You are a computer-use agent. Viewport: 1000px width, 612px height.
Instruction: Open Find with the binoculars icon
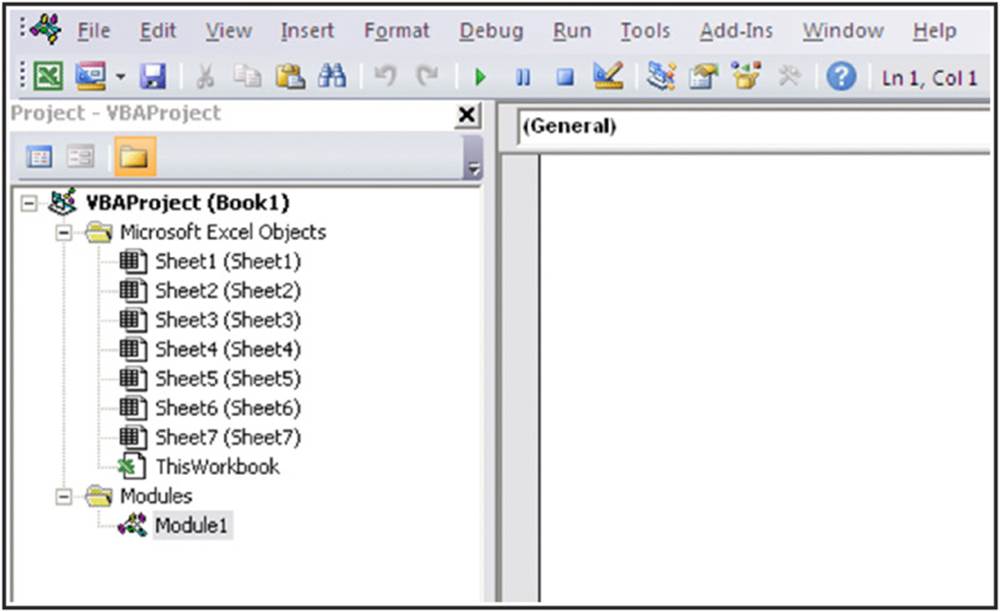point(332,77)
